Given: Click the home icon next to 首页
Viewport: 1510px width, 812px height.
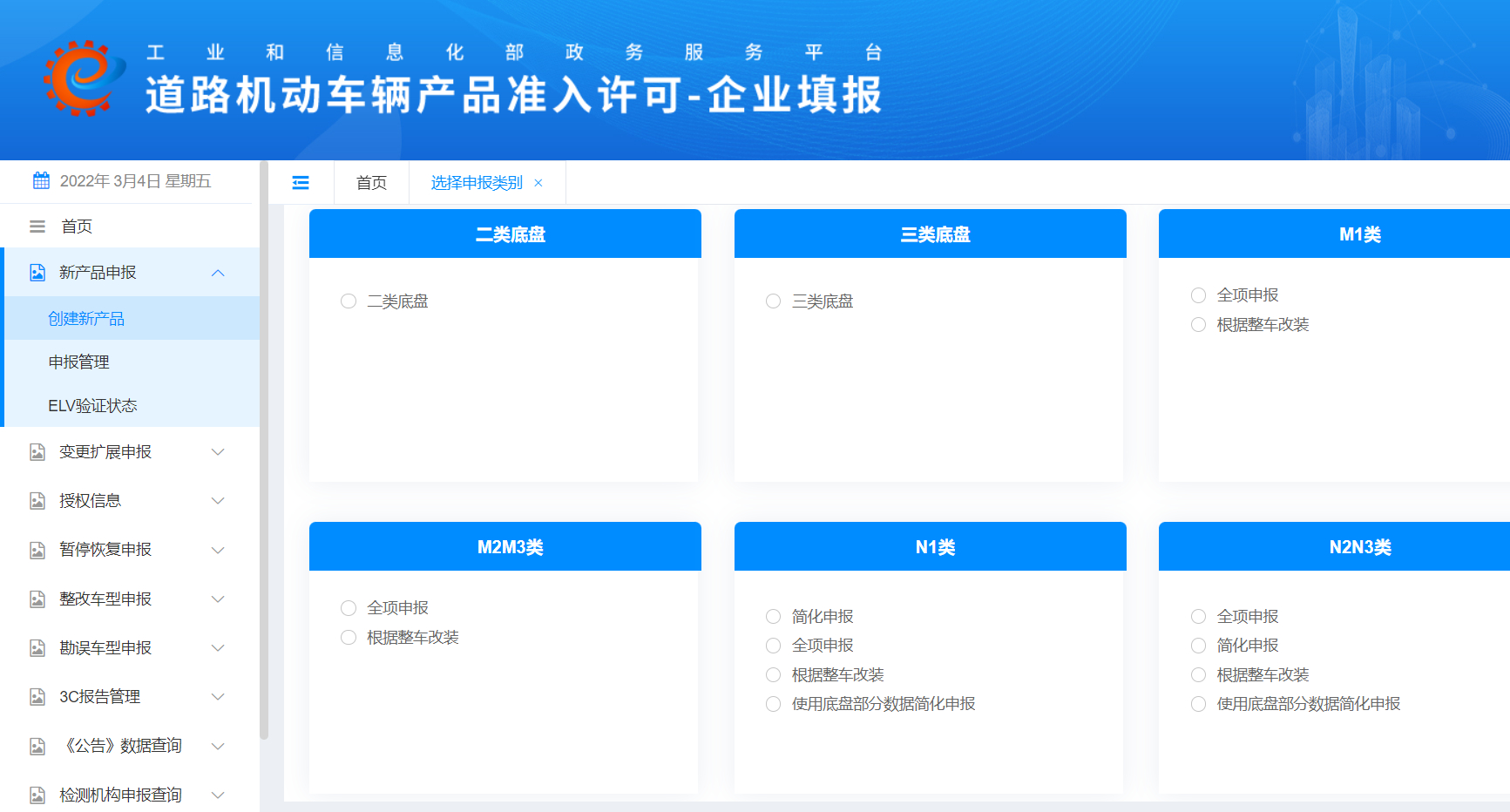Looking at the screenshot, I should tap(37, 226).
